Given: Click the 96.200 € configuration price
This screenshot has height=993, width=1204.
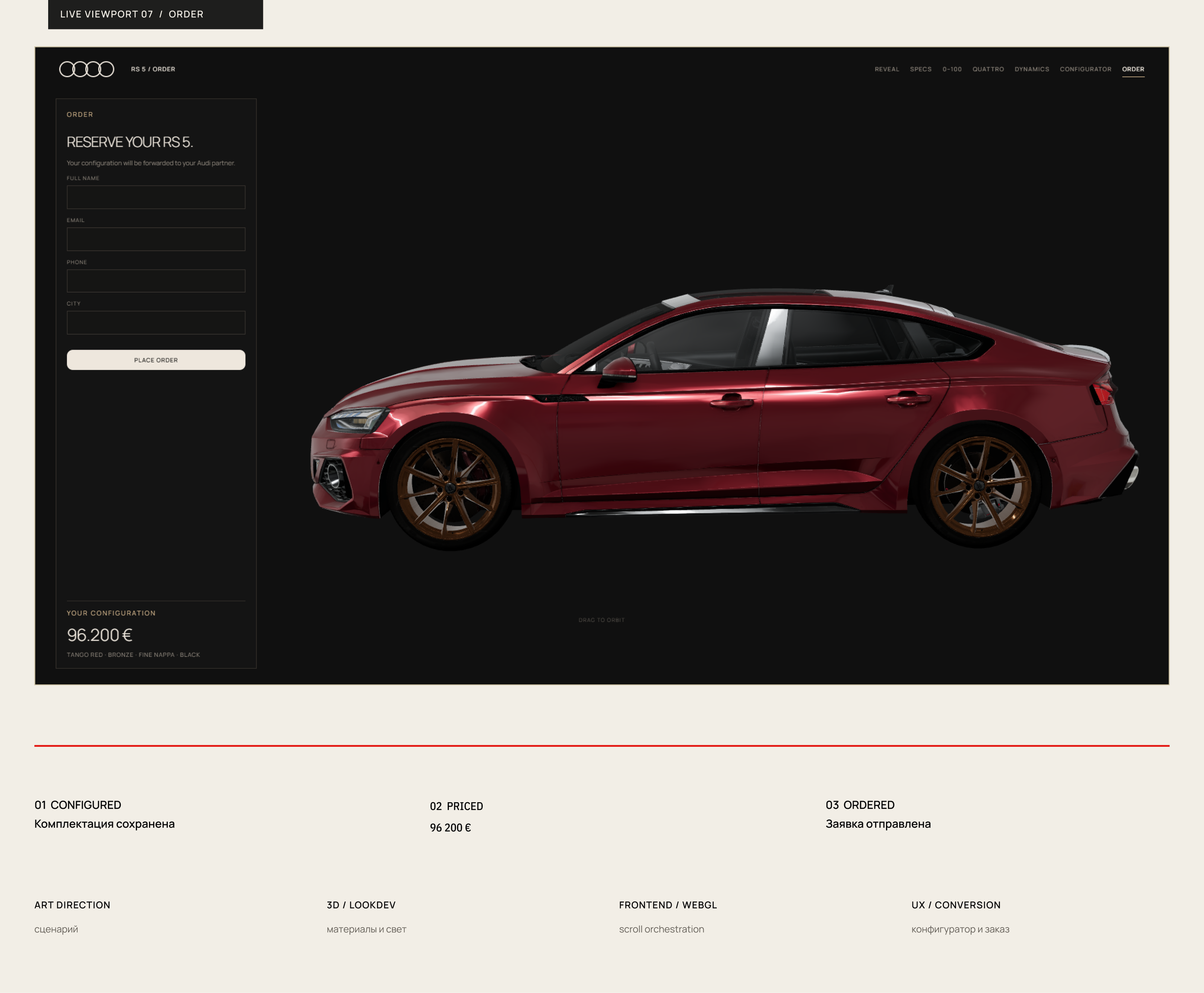Looking at the screenshot, I should (99, 635).
